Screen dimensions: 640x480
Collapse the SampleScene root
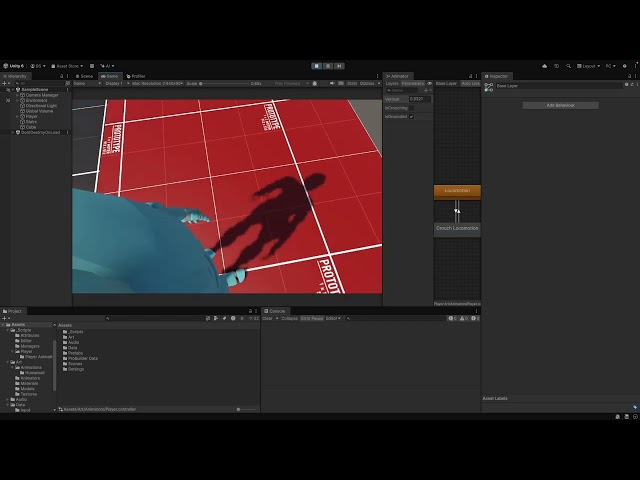coord(13,89)
